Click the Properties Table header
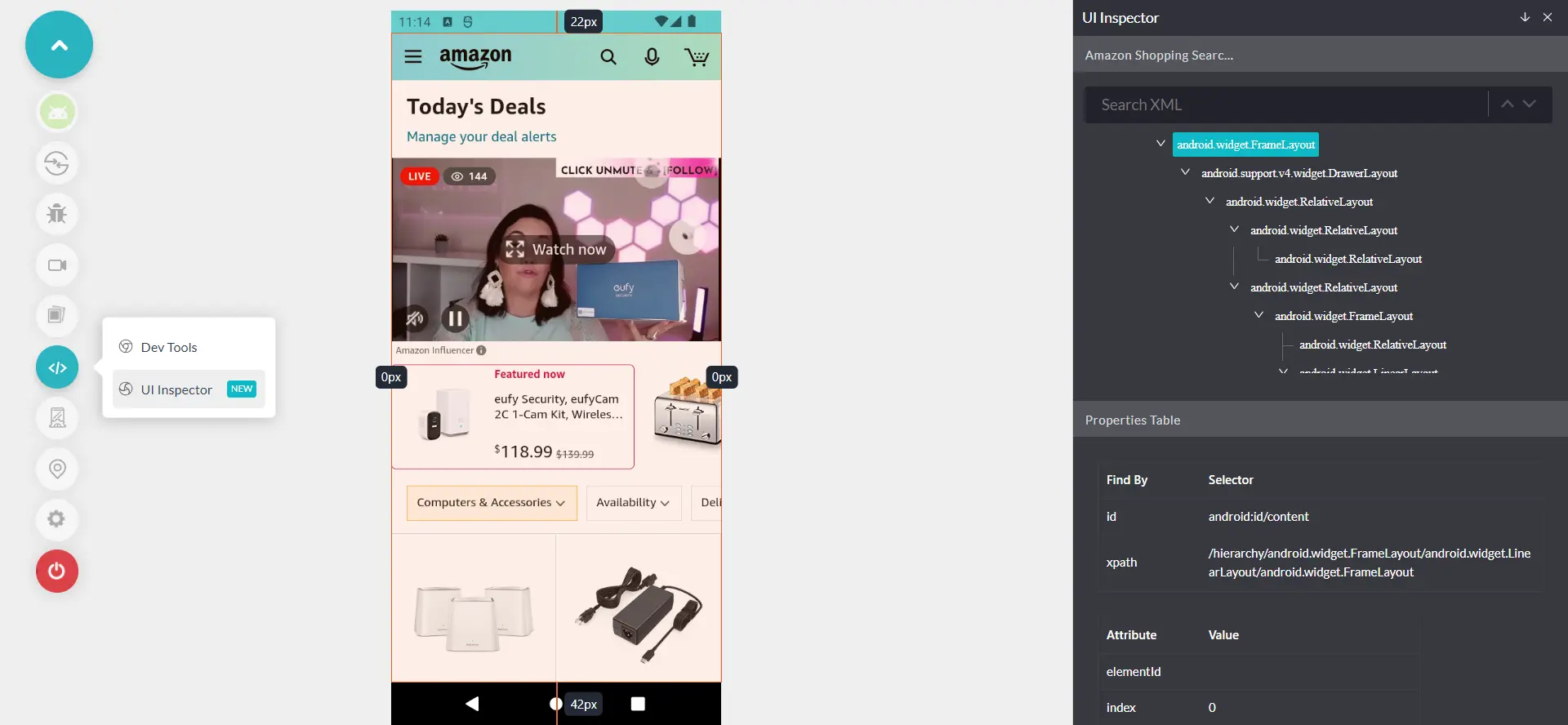The height and width of the screenshot is (725, 1568). point(1321,420)
